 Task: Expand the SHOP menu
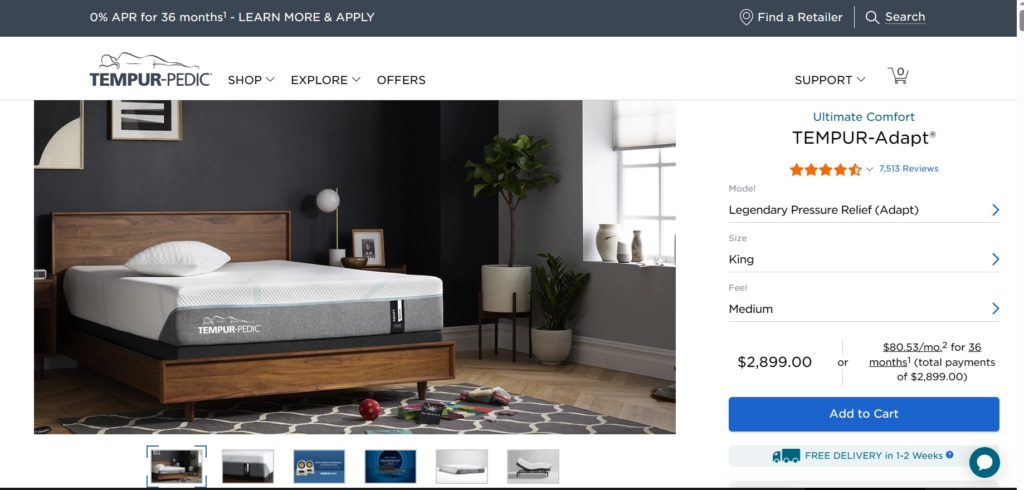pyautogui.click(x=251, y=80)
